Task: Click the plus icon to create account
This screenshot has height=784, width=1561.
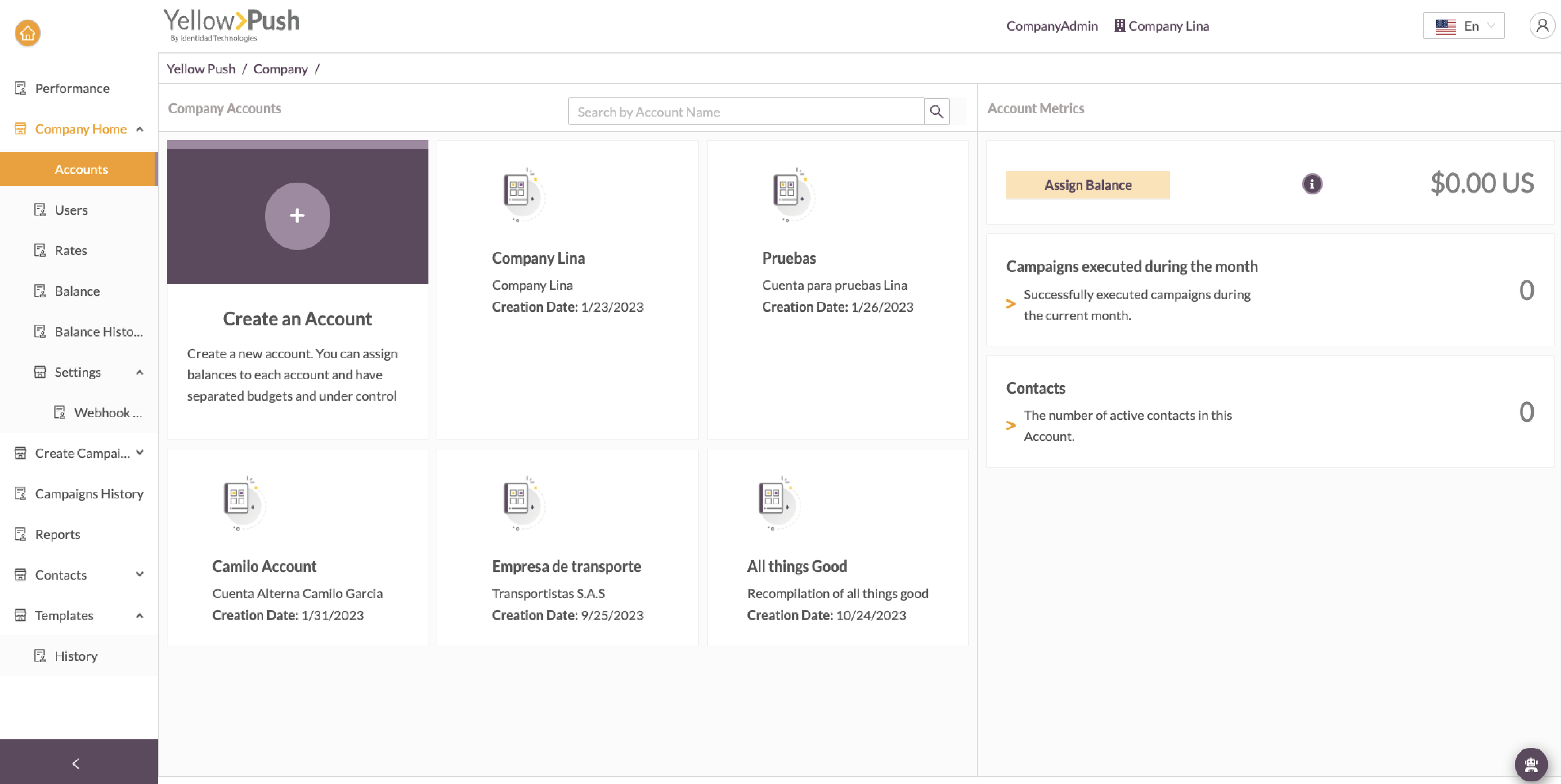Action: (x=297, y=216)
